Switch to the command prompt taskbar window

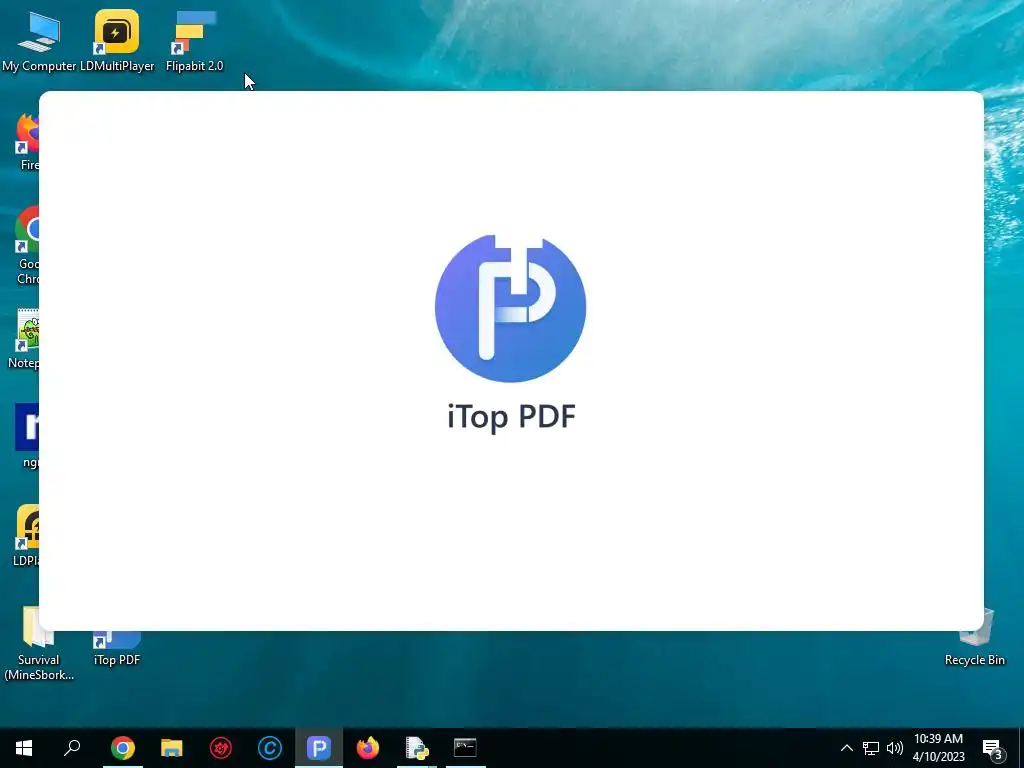466,748
